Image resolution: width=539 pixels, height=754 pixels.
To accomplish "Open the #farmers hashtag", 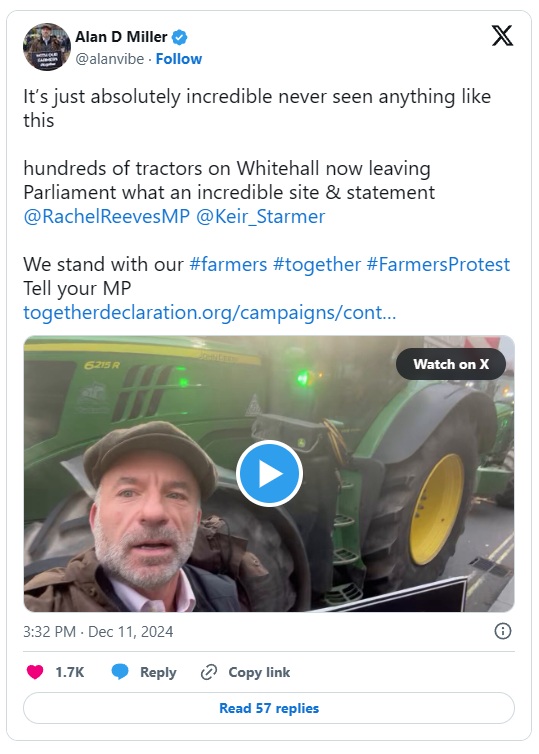I will [x=228, y=264].
